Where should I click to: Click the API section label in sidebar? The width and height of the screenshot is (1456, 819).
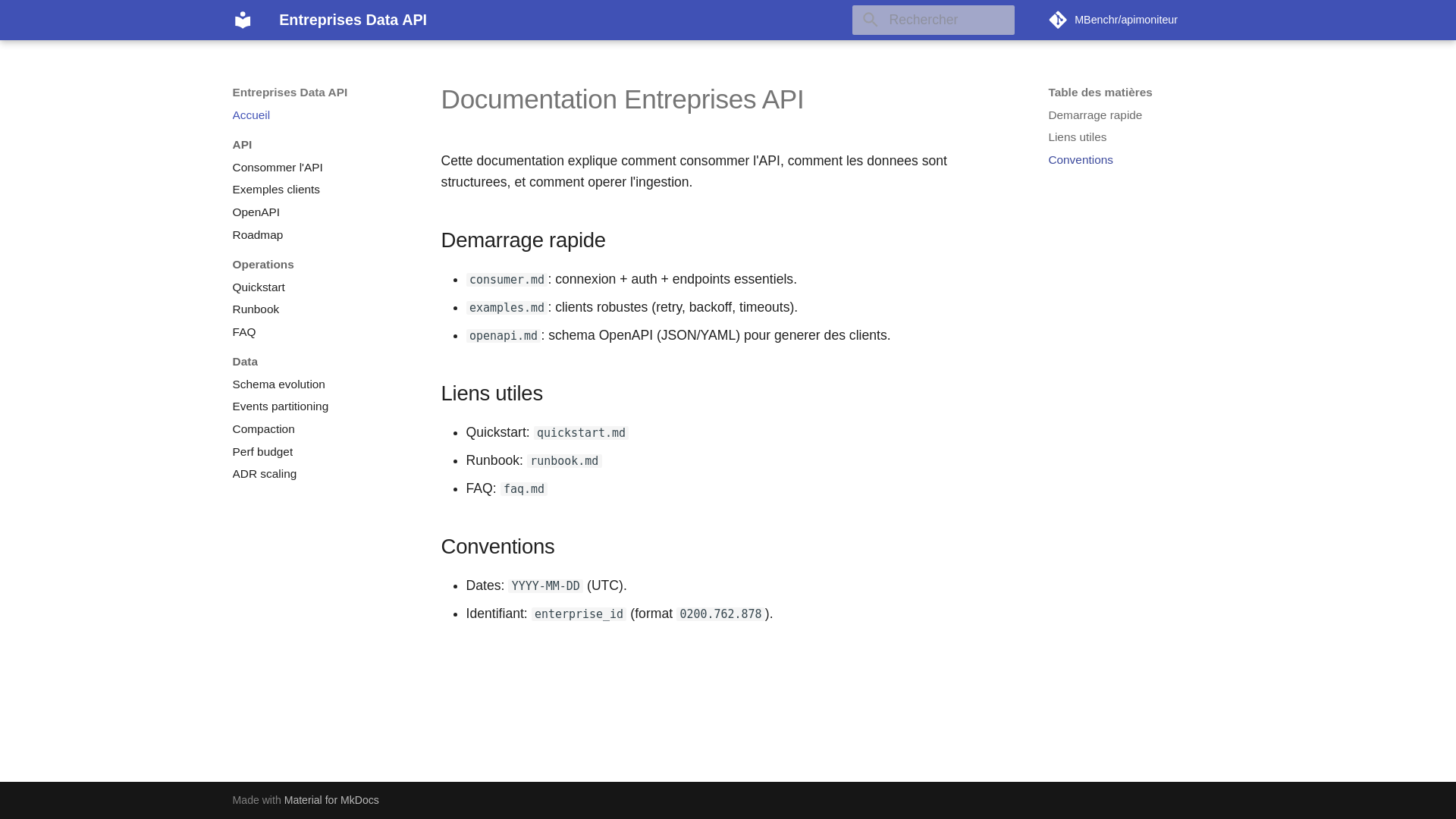click(242, 145)
